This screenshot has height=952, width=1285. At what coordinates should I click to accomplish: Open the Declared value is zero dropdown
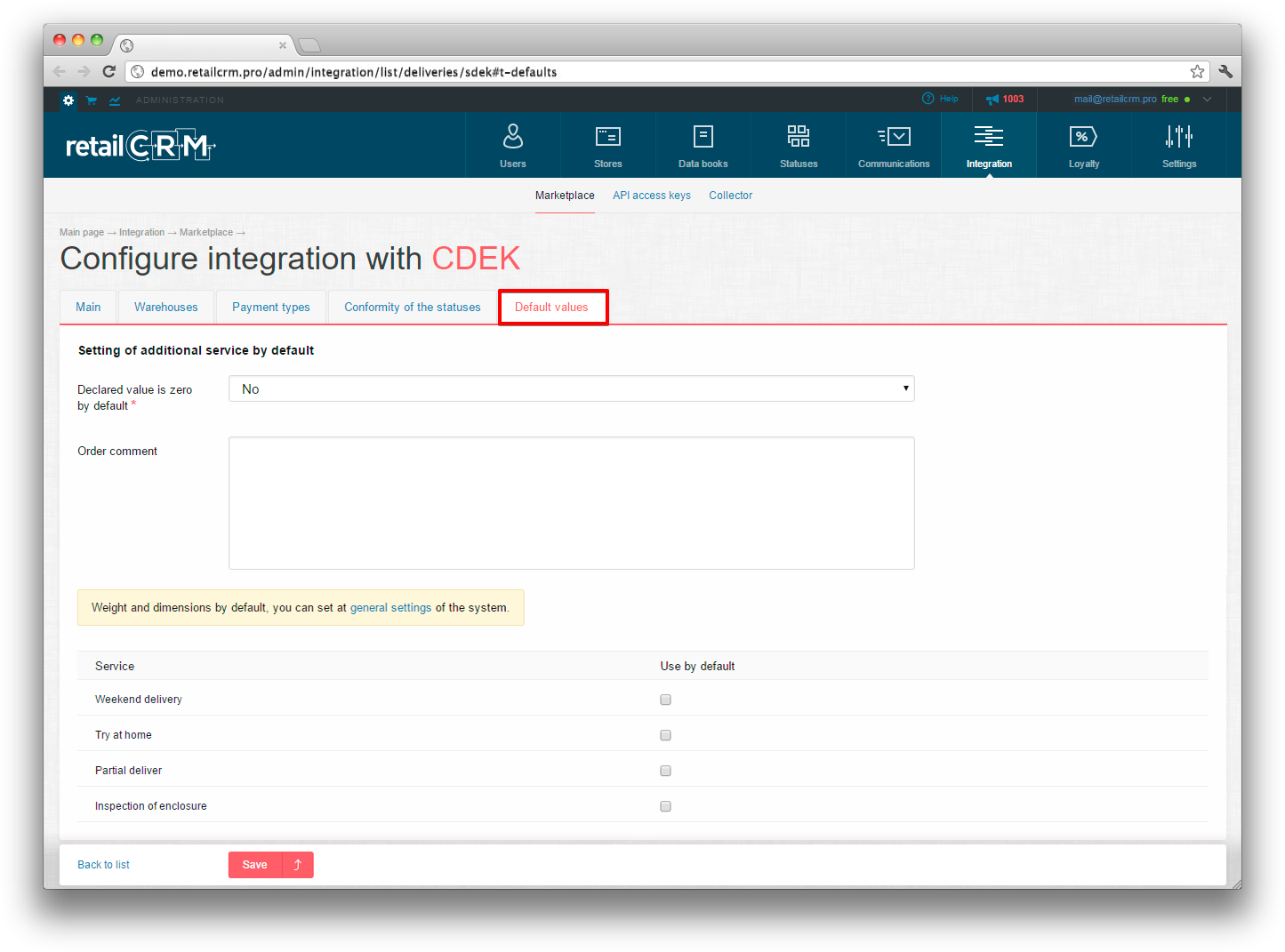pos(572,388)
